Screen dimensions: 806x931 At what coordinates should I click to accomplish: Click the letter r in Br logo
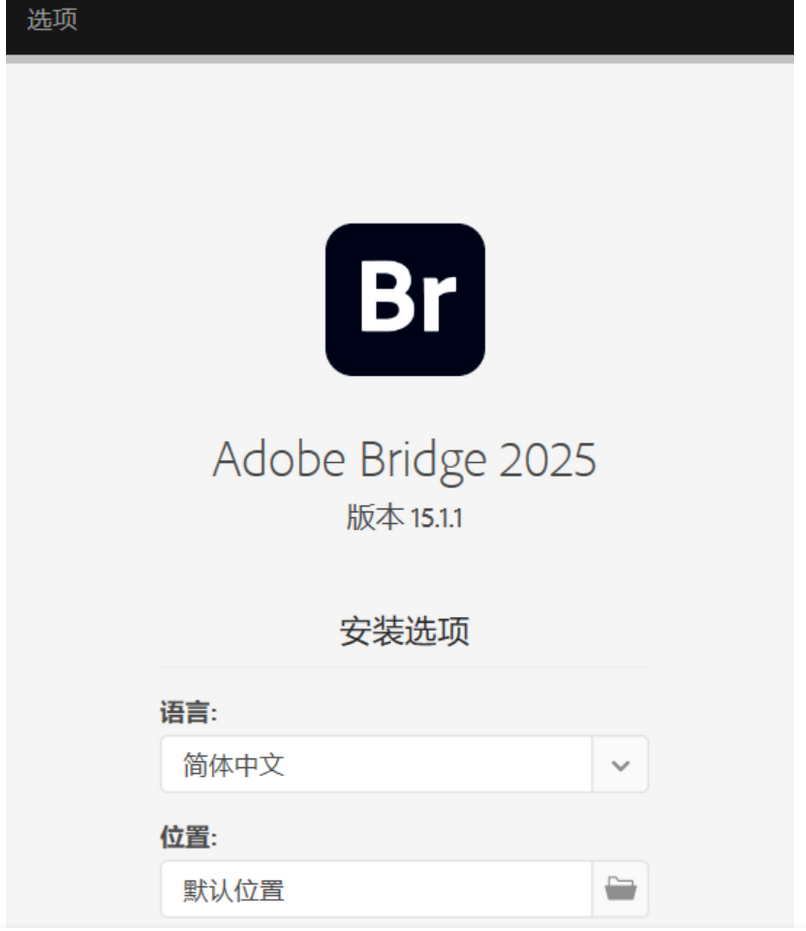tap(438, 304)
